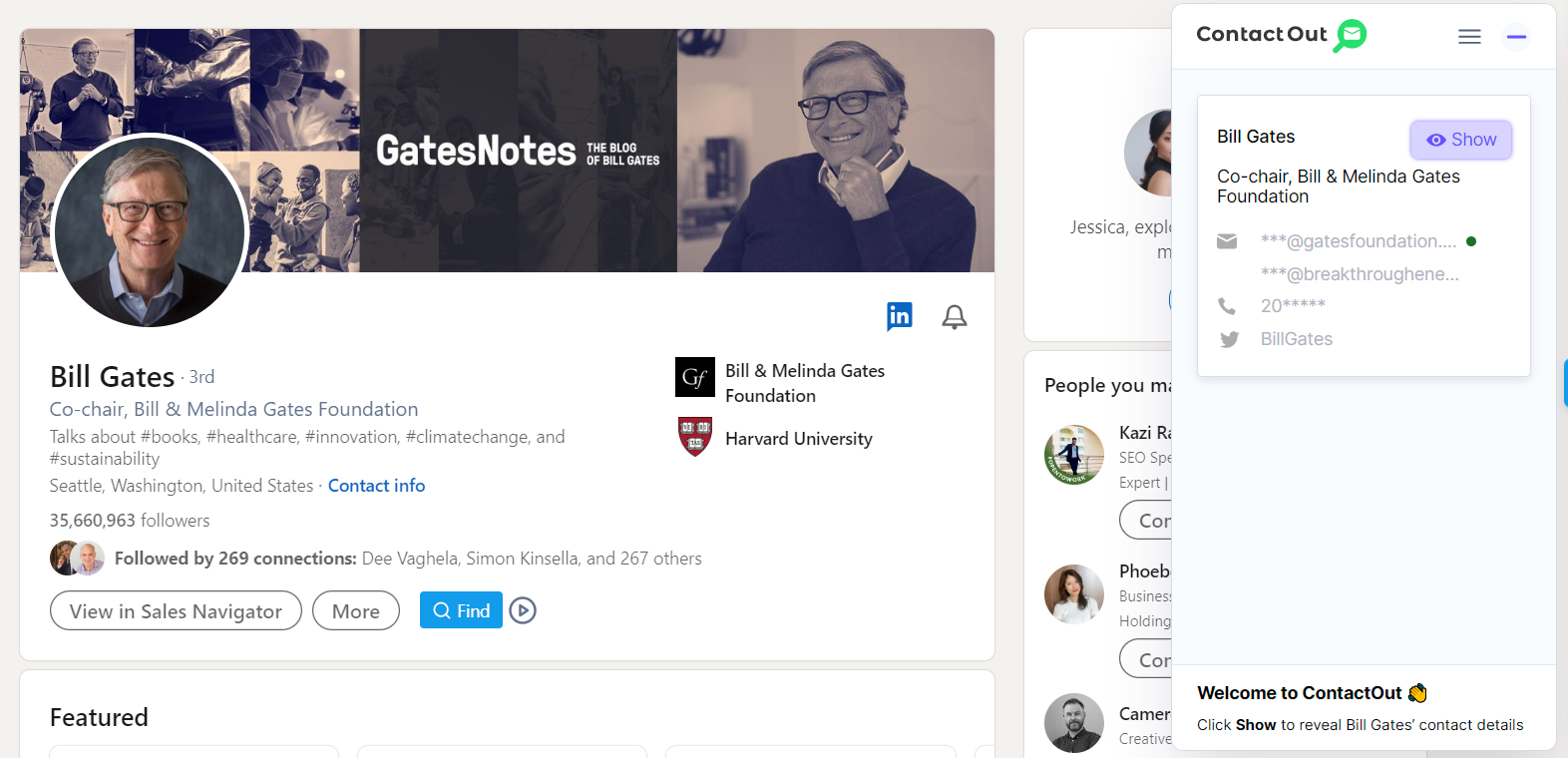Click the play circle icon beside Find
Screen dimensions: 1568x758
(523, 610)
